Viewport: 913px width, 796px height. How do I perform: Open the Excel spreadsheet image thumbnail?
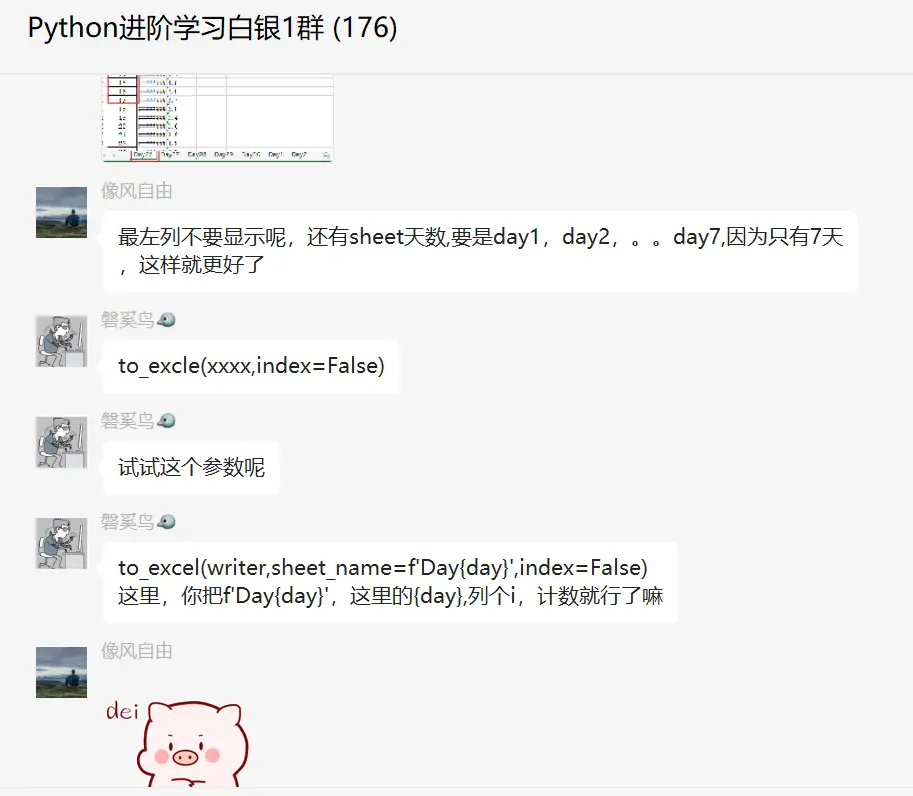coord(217,118)
